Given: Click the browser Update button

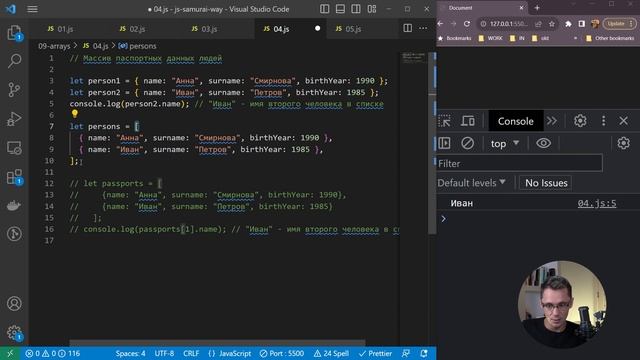Looking at the screenshot, I should coord(619,24).
